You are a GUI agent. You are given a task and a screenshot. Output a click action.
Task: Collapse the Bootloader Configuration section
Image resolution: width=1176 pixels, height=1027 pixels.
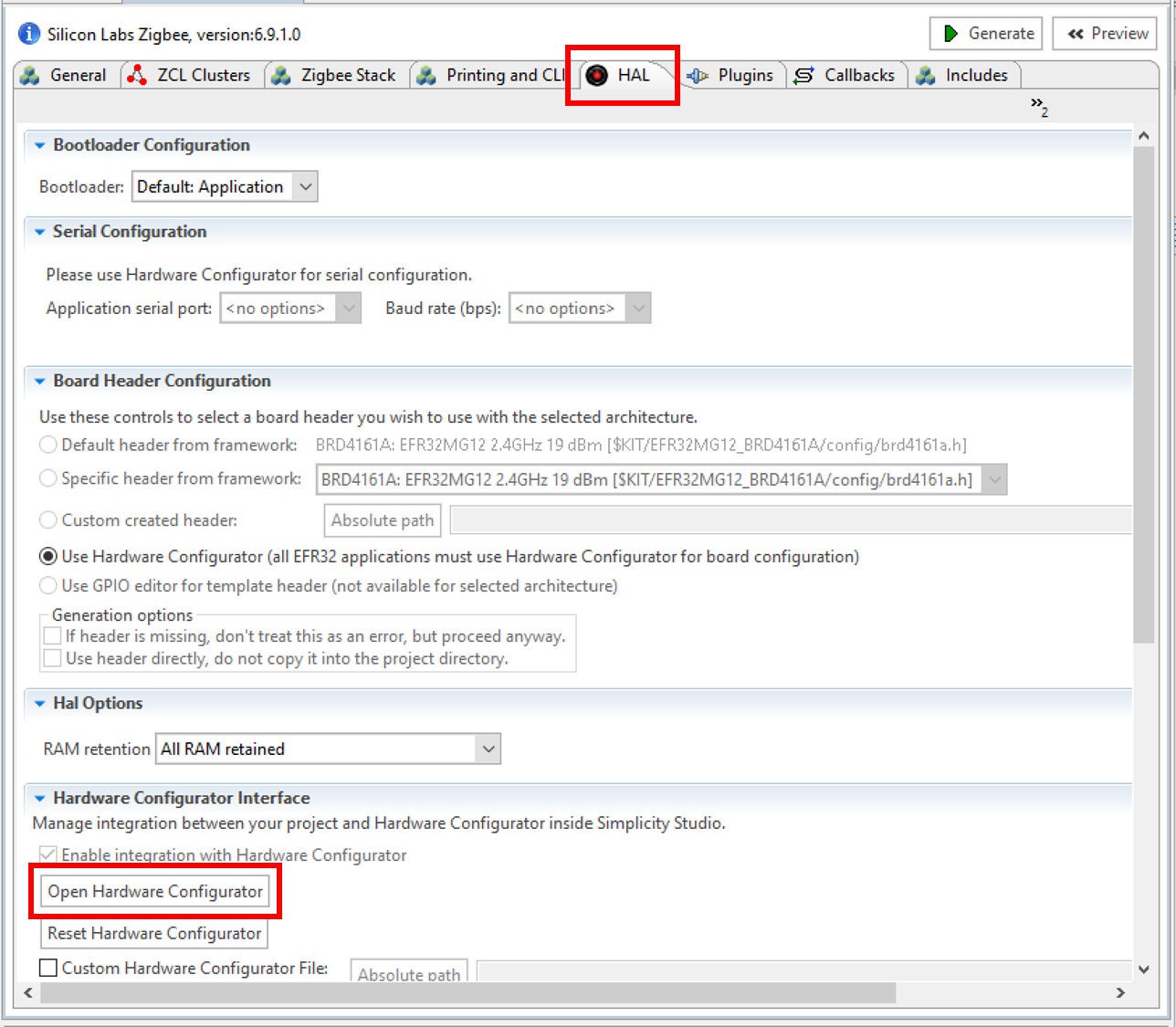tap(39, 145)
